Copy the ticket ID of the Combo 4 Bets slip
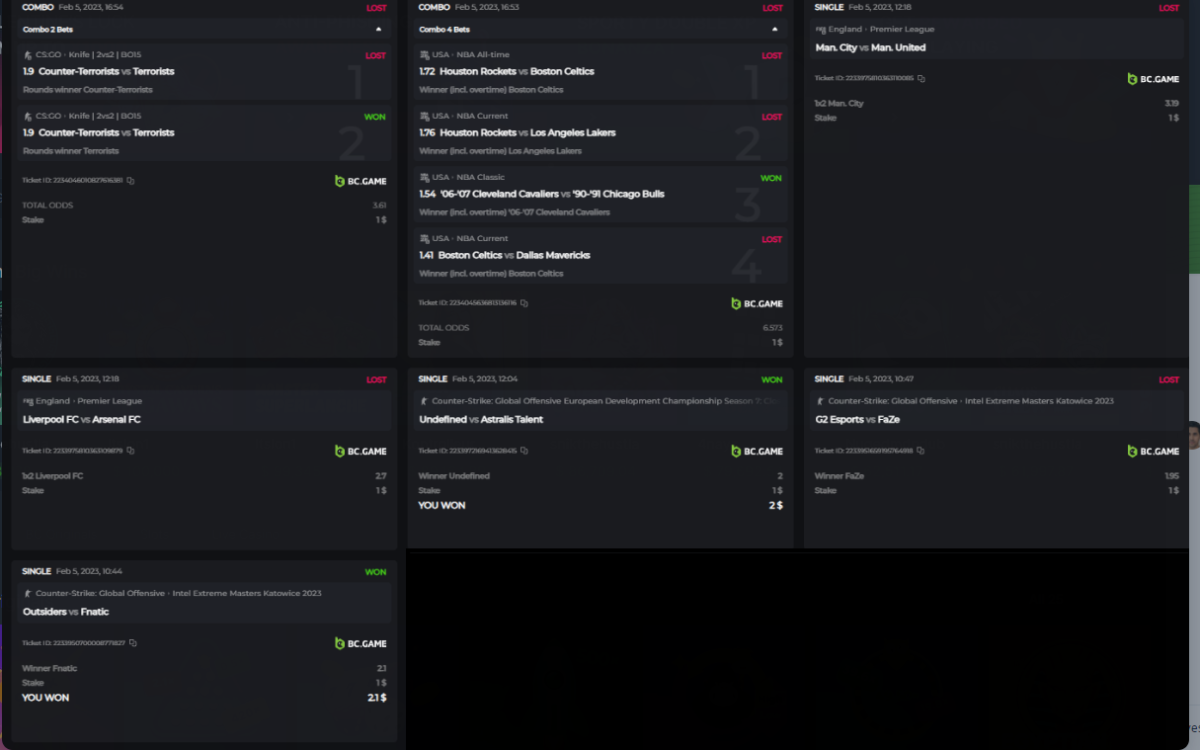 [524, 303]
